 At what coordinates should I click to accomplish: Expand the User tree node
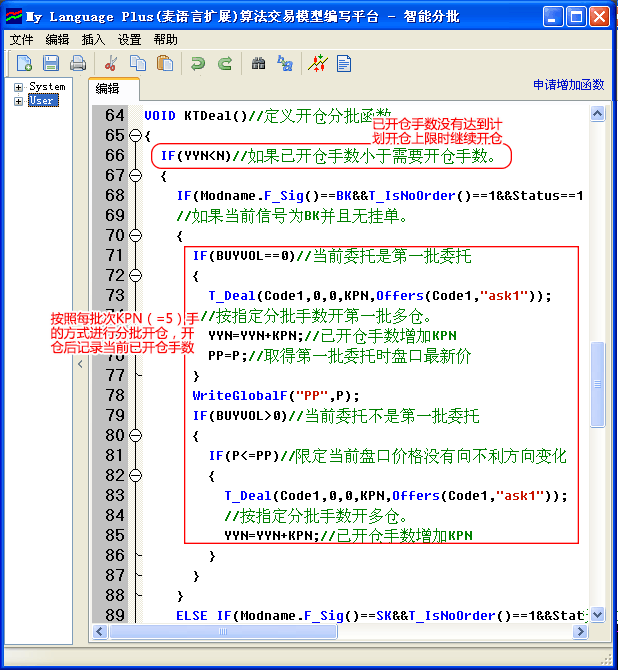point(18,101)
